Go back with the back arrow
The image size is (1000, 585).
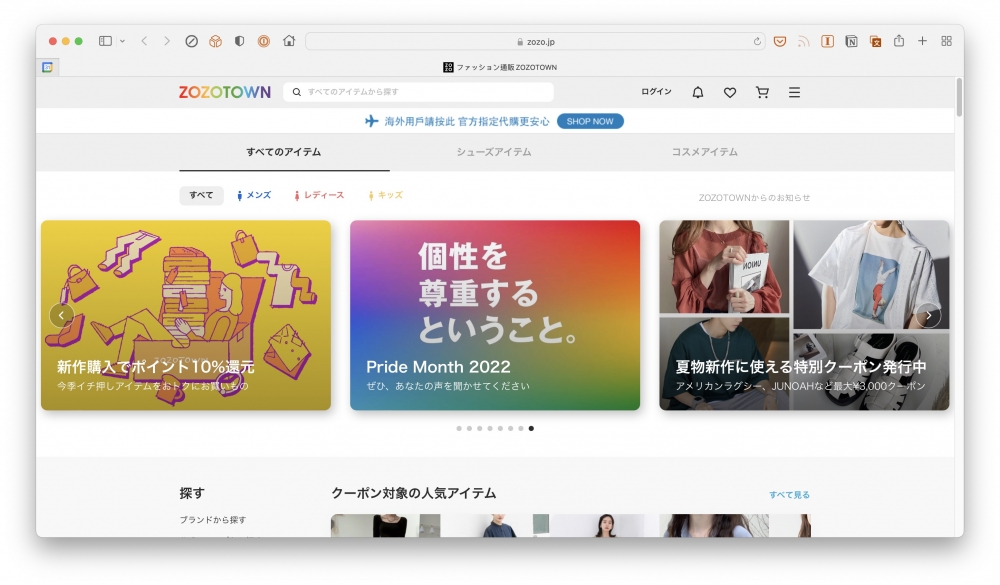(x=144, y=41)
